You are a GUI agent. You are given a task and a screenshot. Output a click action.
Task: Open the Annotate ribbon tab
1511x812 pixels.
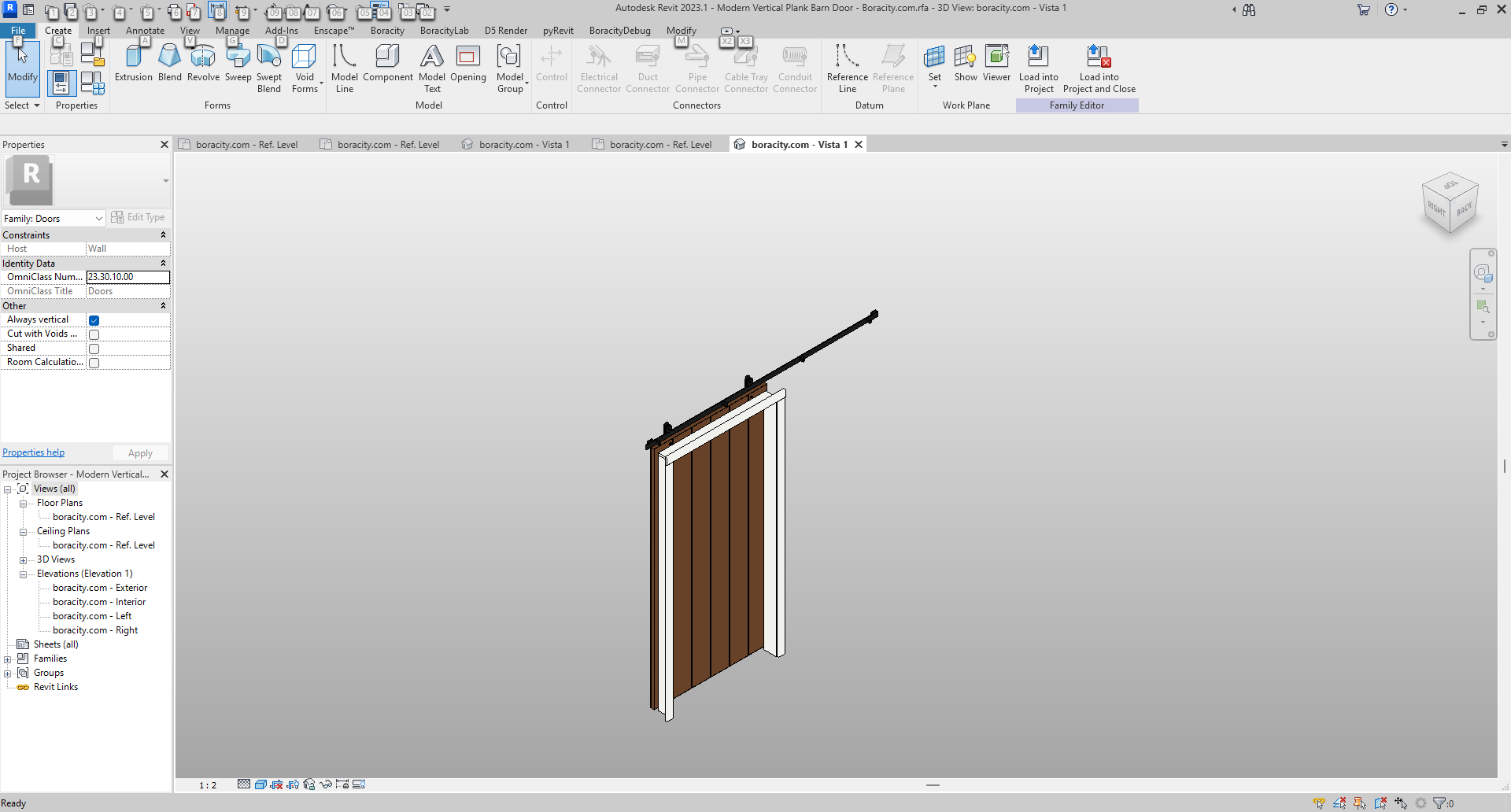[x=146, y=31]
